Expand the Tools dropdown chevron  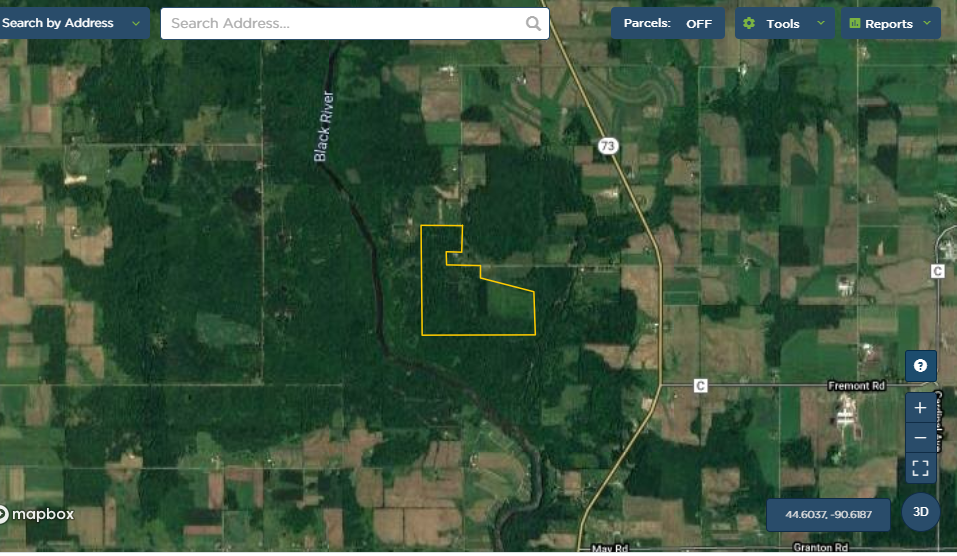[x=821, y=23]
